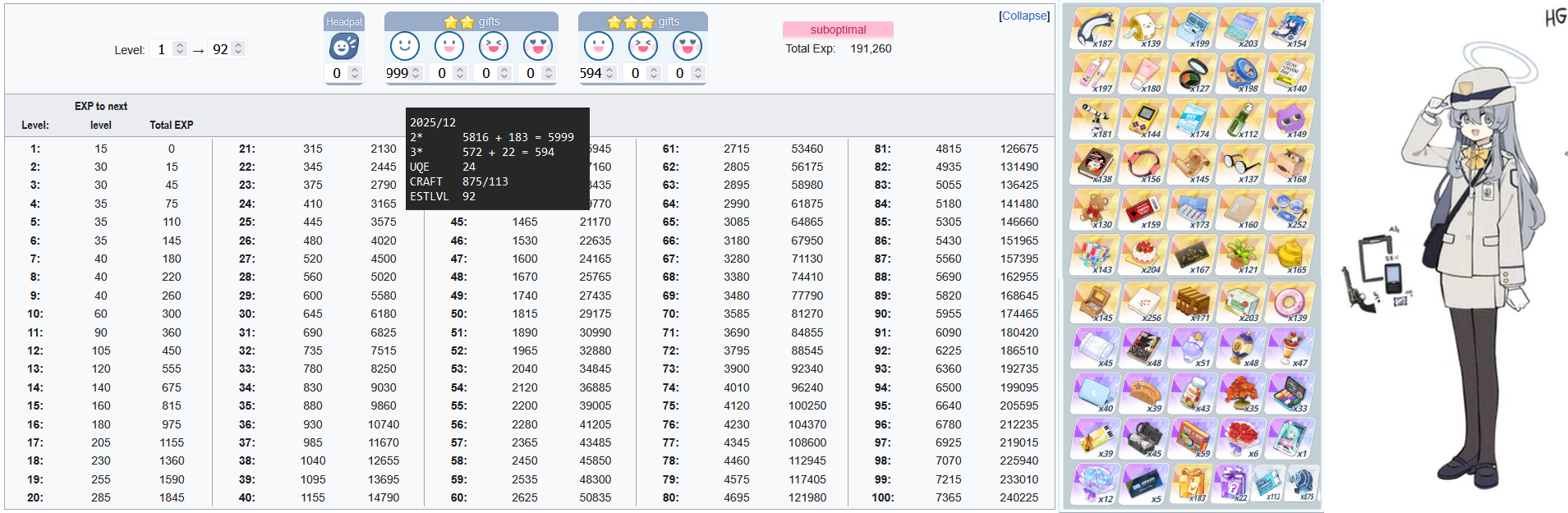Click the Headpat icon
Viewport: 1568px width, 513px height.
[x=344, y=47]
